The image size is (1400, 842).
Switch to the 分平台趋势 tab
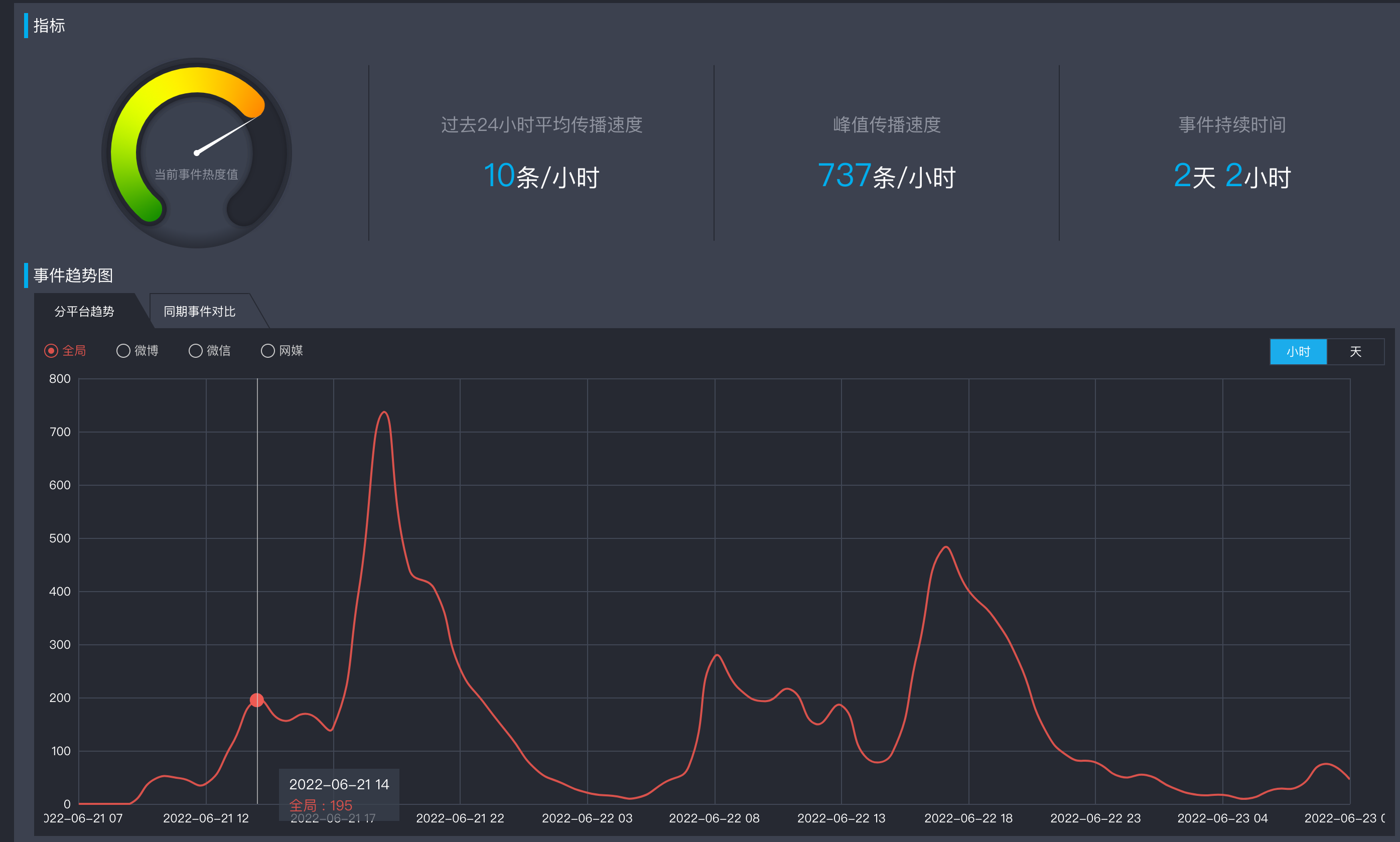84,311
